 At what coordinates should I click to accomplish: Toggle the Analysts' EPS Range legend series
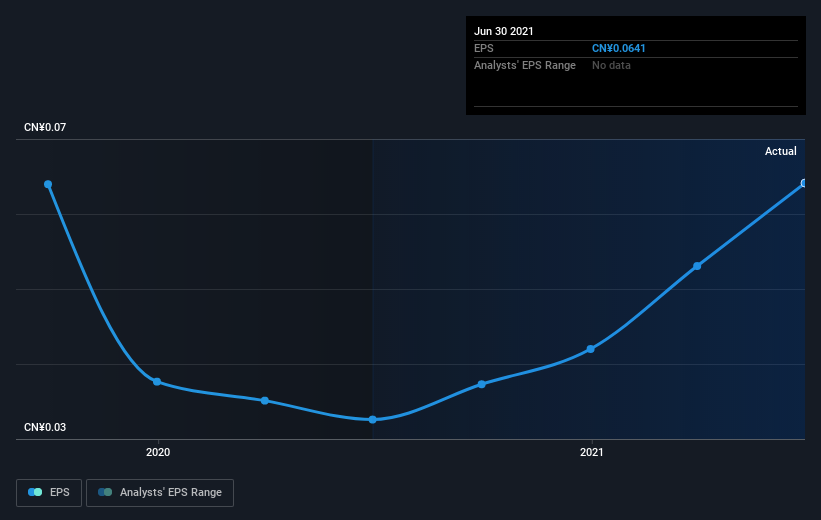pyautogui.click(x=160, y=493)
